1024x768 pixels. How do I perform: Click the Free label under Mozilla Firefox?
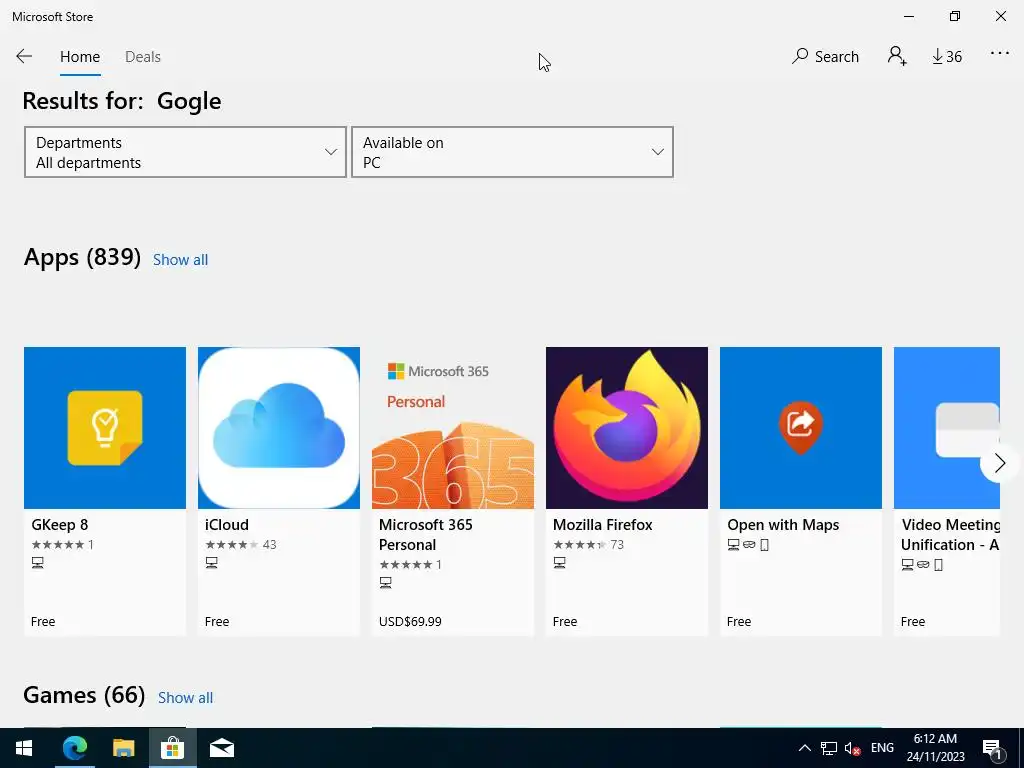565,622
